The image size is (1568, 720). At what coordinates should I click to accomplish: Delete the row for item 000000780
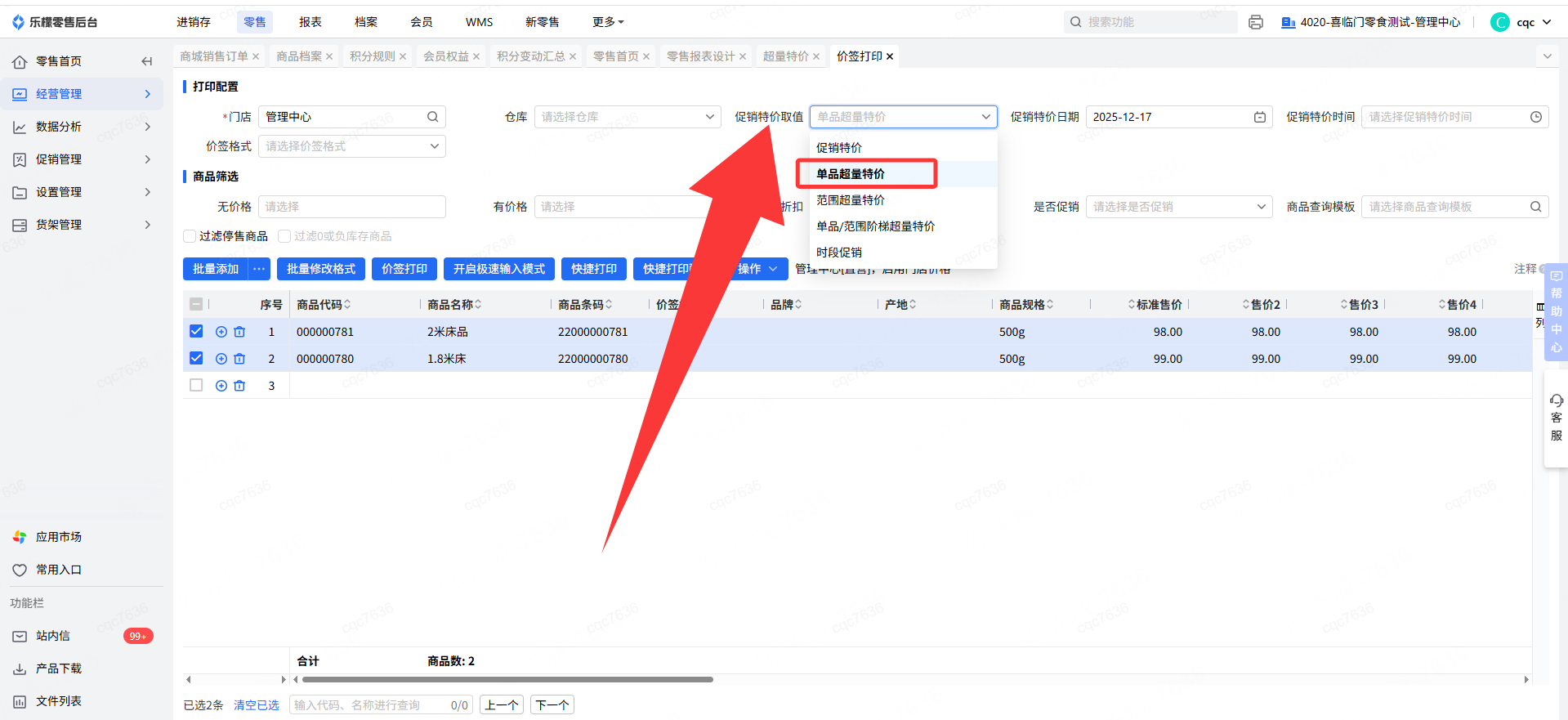(x=239, y=359)
